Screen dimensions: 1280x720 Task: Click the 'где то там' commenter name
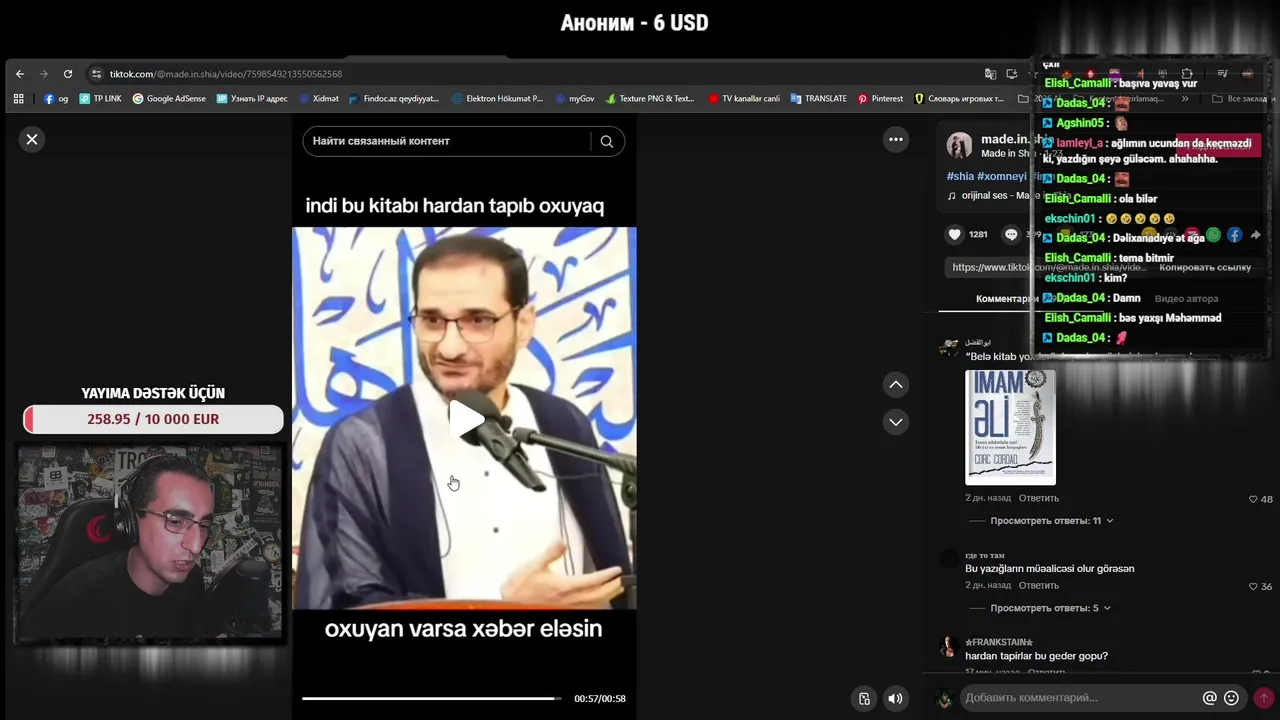pos(985,555)
